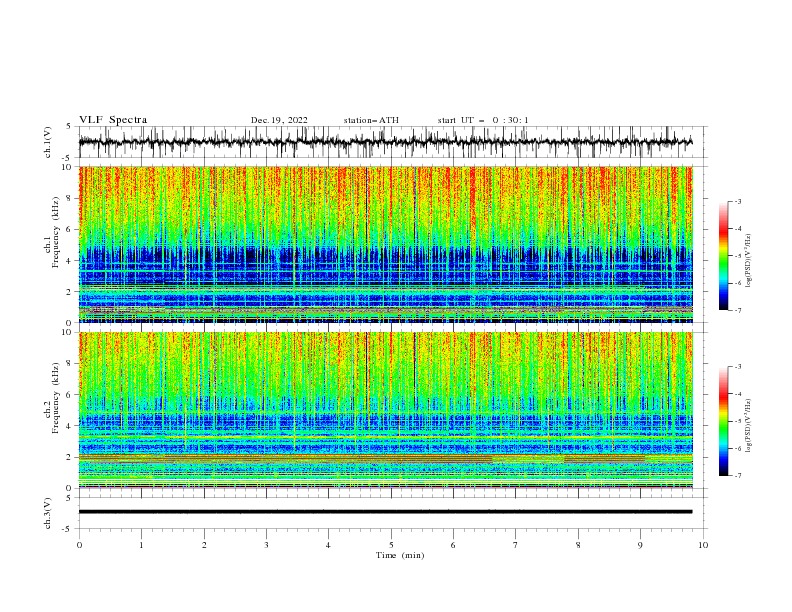Click the "station=ATH" header label

(x=371, y=120)
